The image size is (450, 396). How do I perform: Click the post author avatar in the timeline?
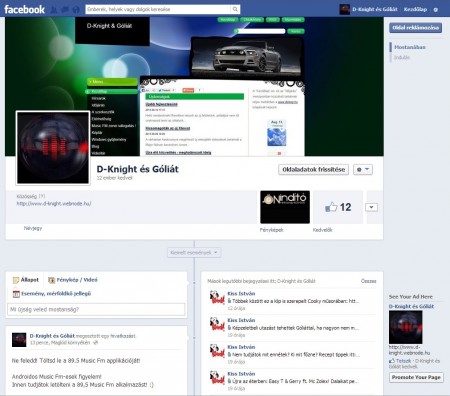pos(19,340)
